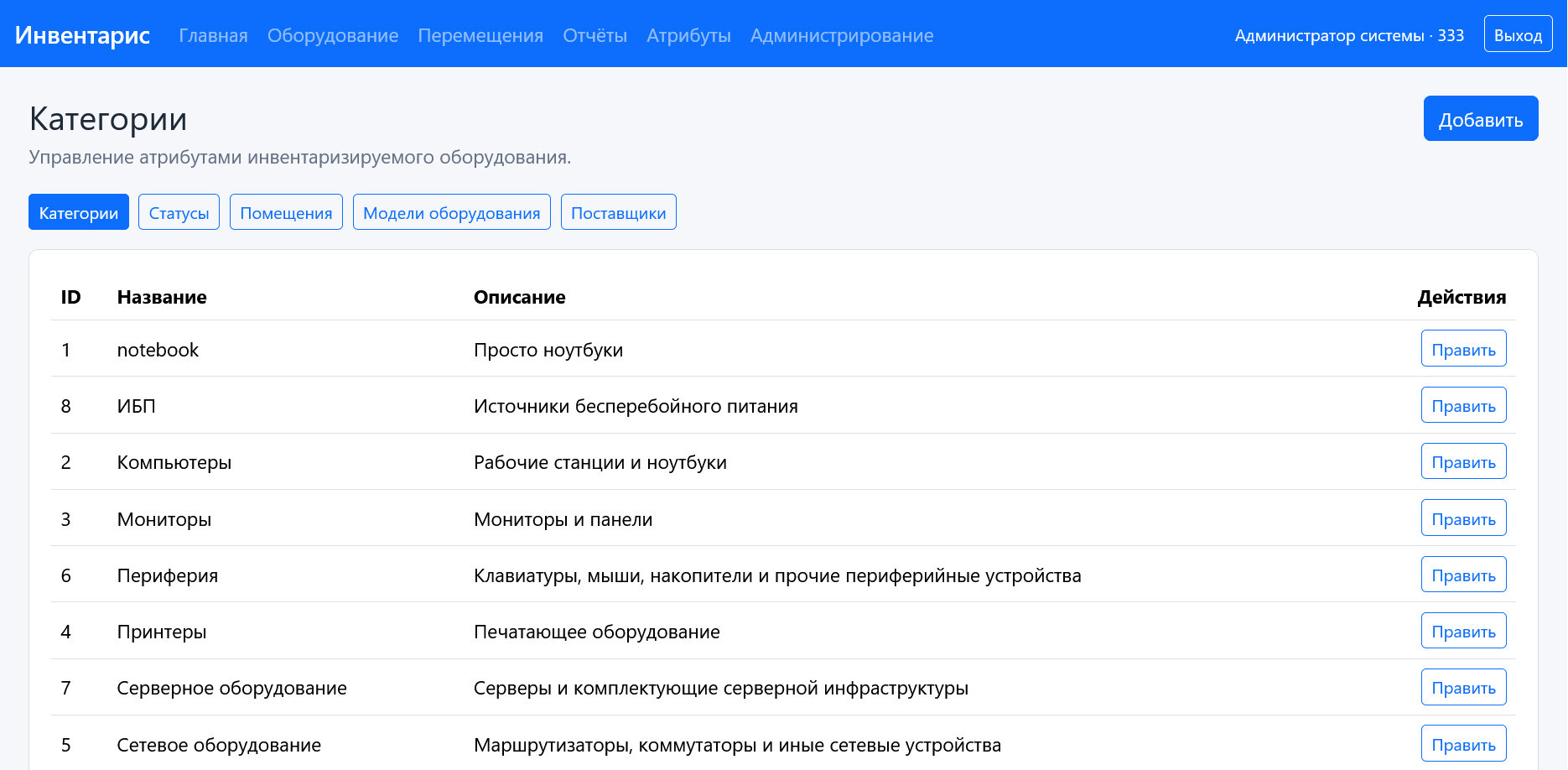Click the Описание column header

tap(520, 297)
